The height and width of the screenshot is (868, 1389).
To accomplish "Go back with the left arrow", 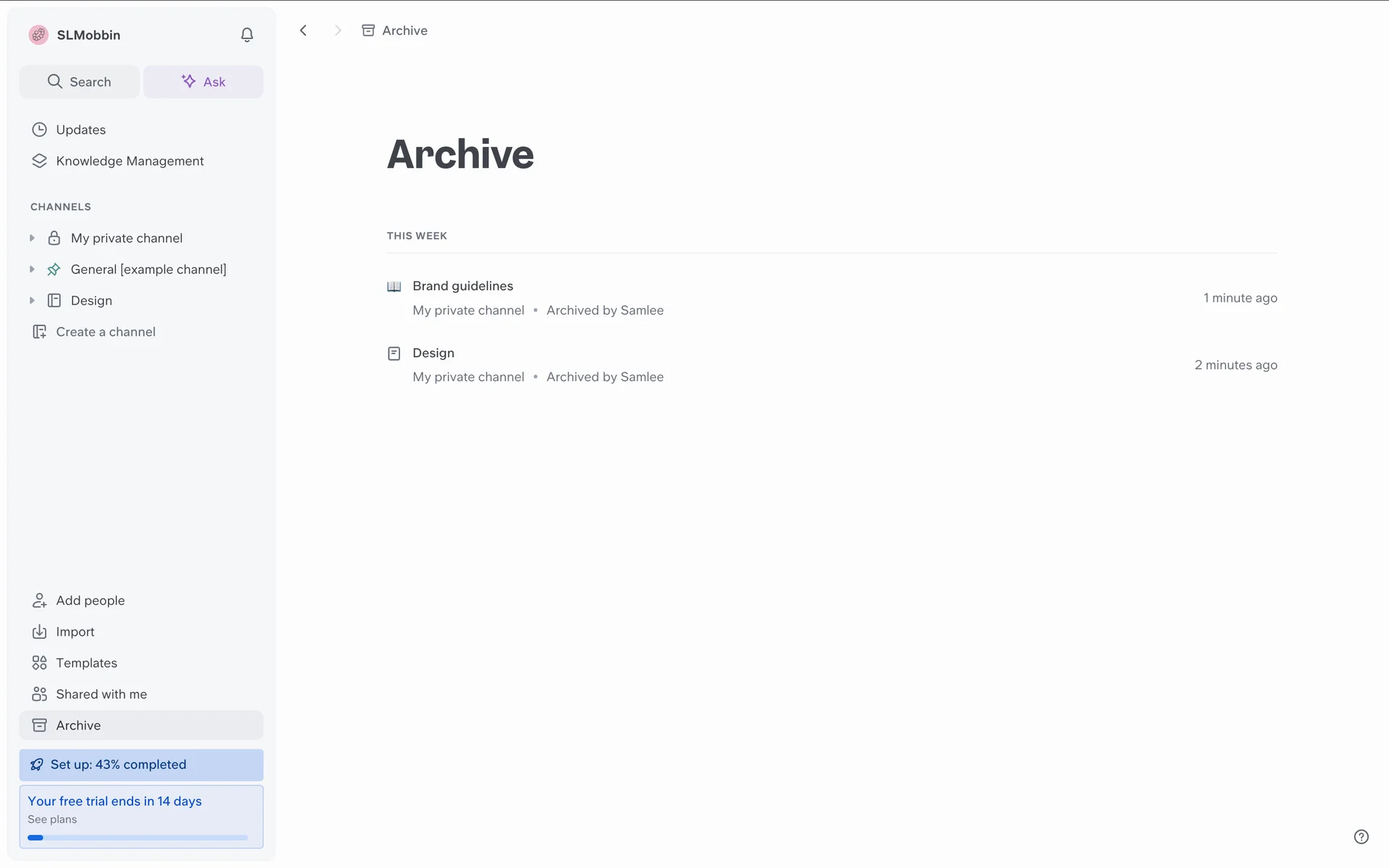I will click(303, 30).
